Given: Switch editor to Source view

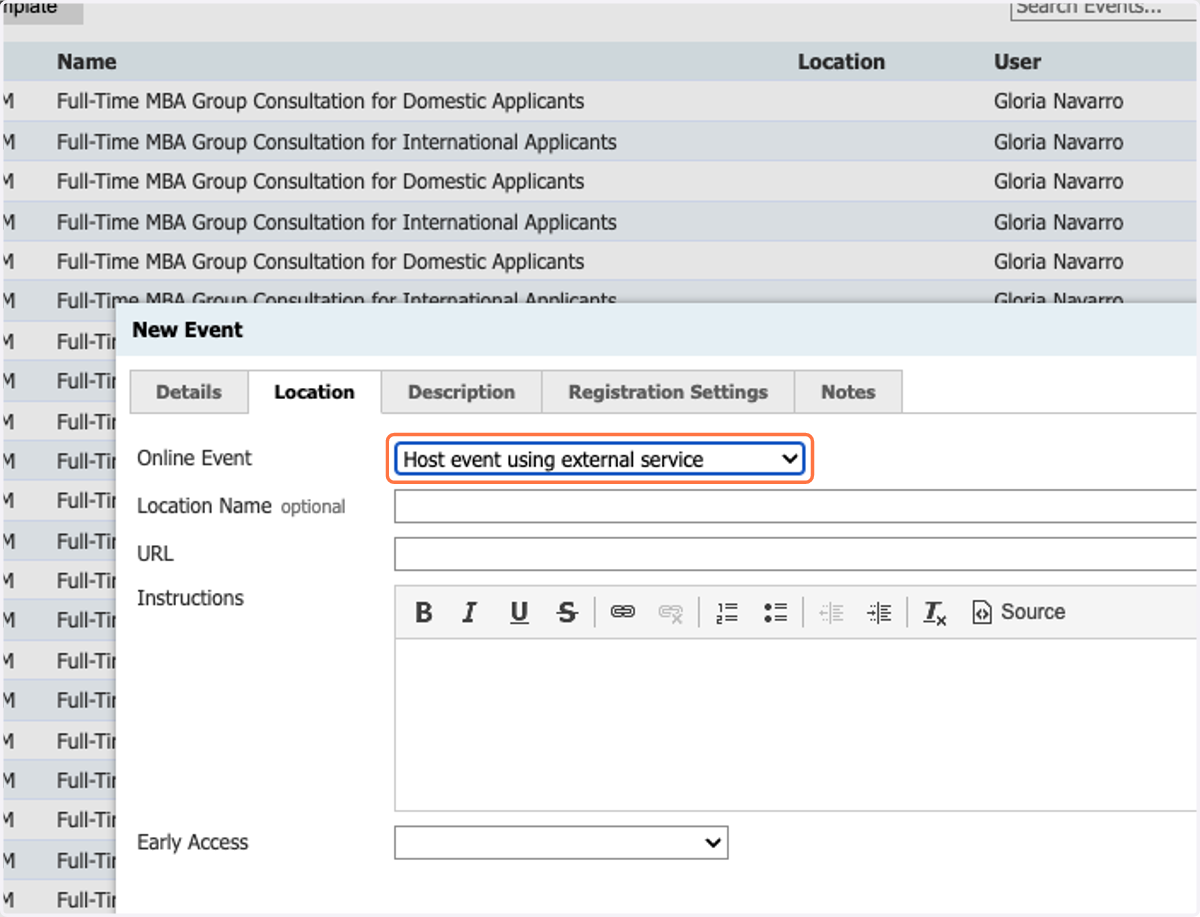Looking at the screenshot, I should [1018, 612].
